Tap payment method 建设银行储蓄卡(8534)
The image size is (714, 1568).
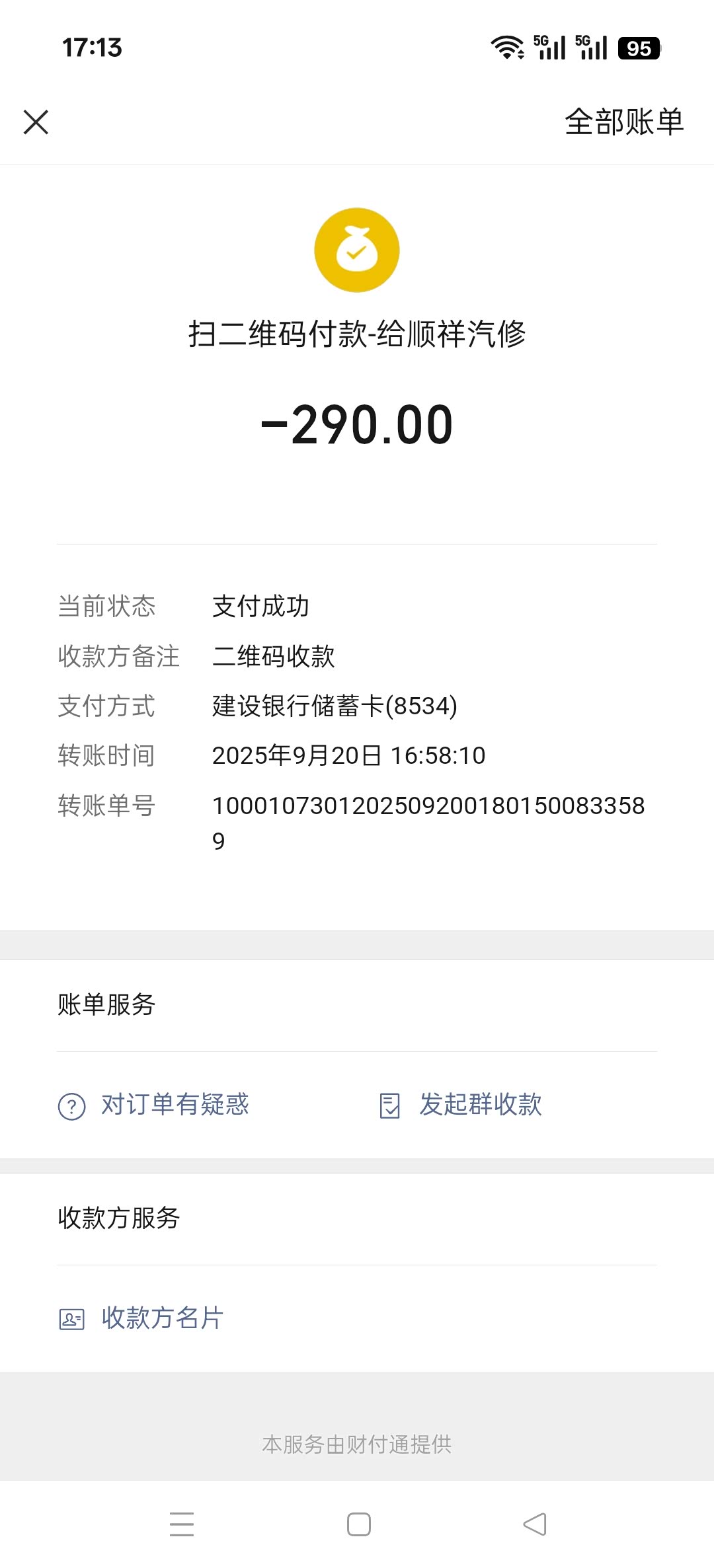(335, 706)
